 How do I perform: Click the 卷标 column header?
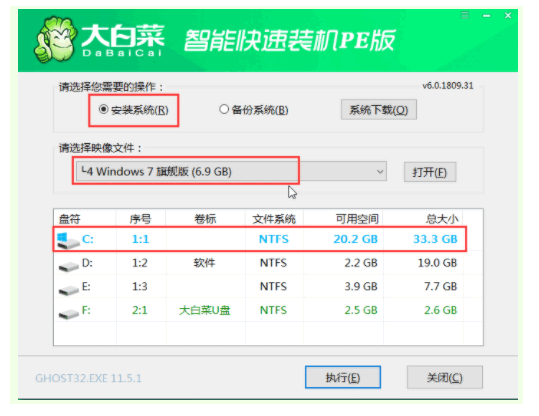[205, 219]
